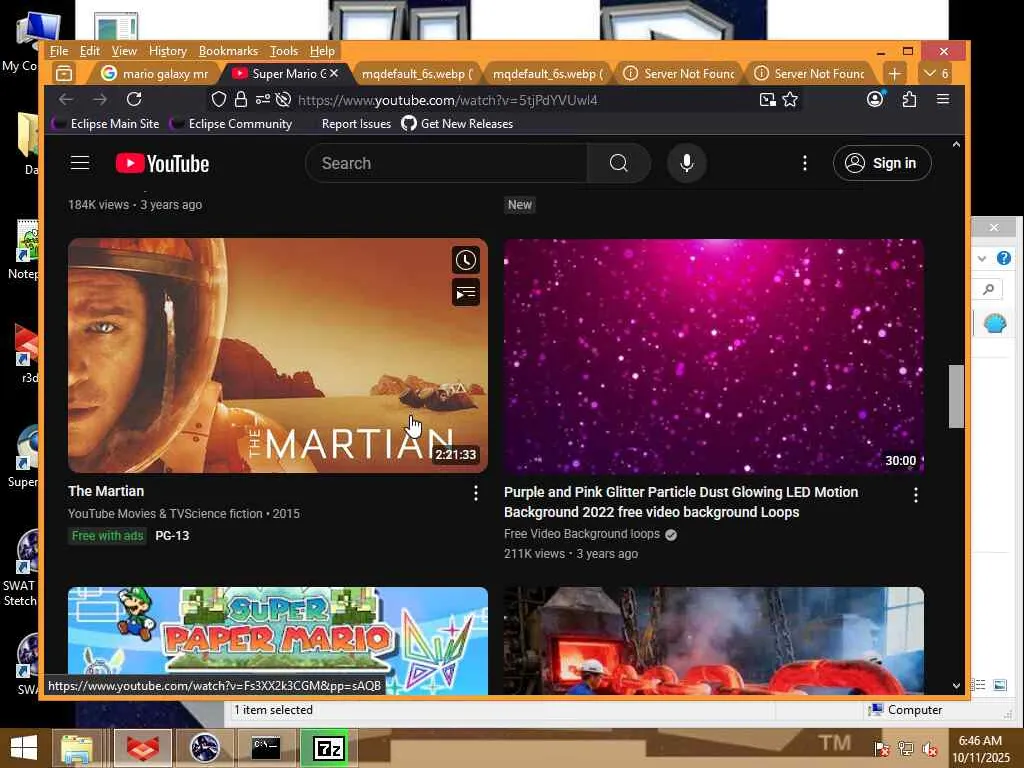1024x768 pixels.
Task: Click the blocked autoplay icon in address bar
Action: pyautogui.click(x=283, y=99)
